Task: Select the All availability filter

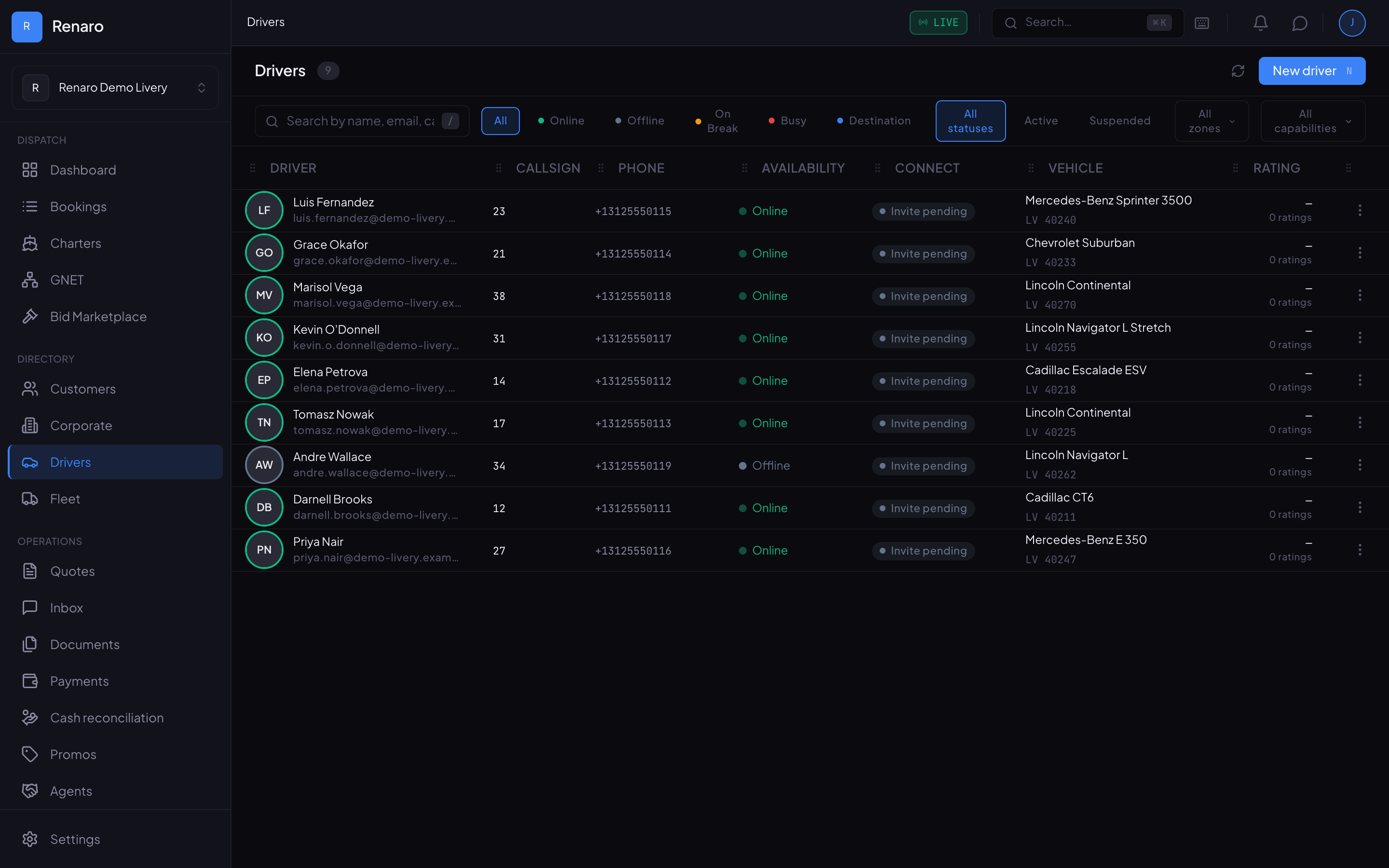Action: pos(500,121)
